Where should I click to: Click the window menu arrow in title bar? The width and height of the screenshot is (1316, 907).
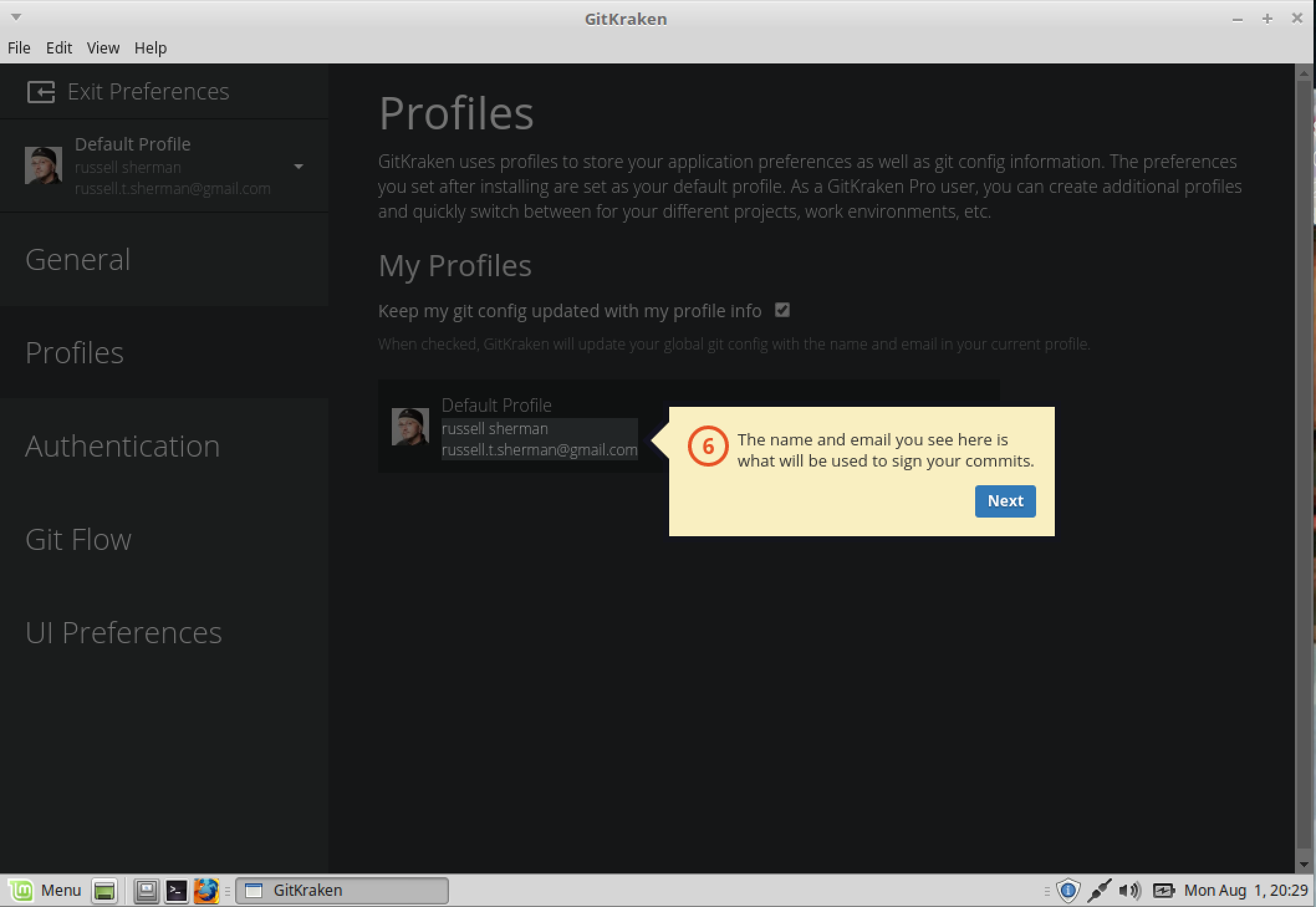(x=17, y=17)
